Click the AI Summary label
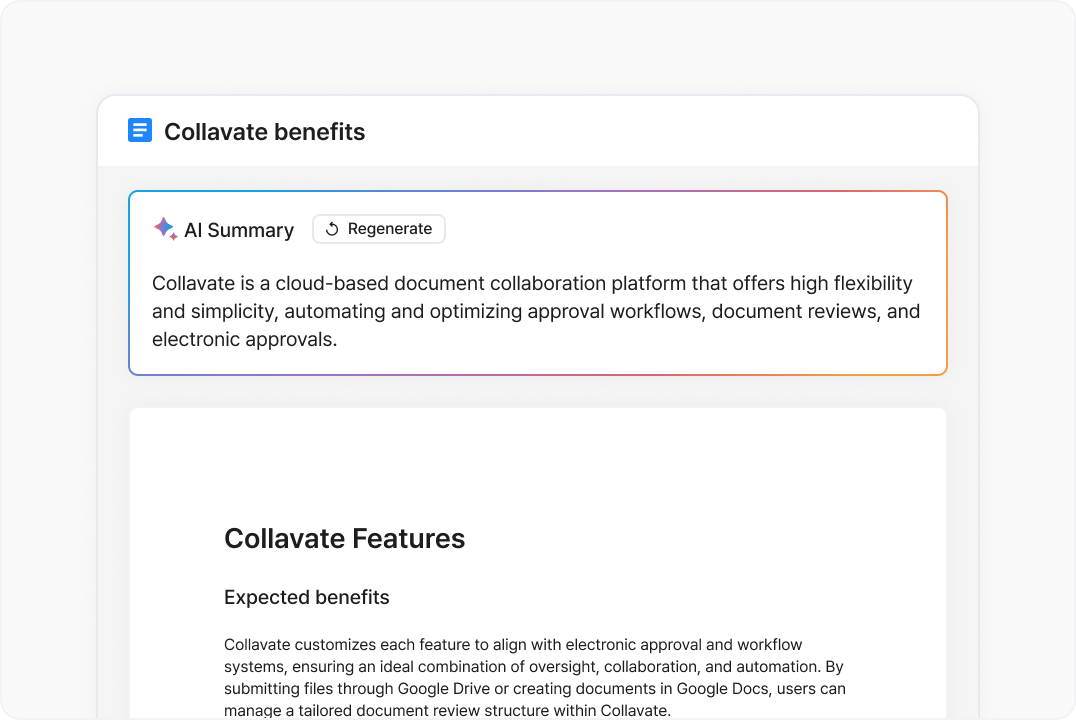1076x720 pixels. [x=239, y=230]
